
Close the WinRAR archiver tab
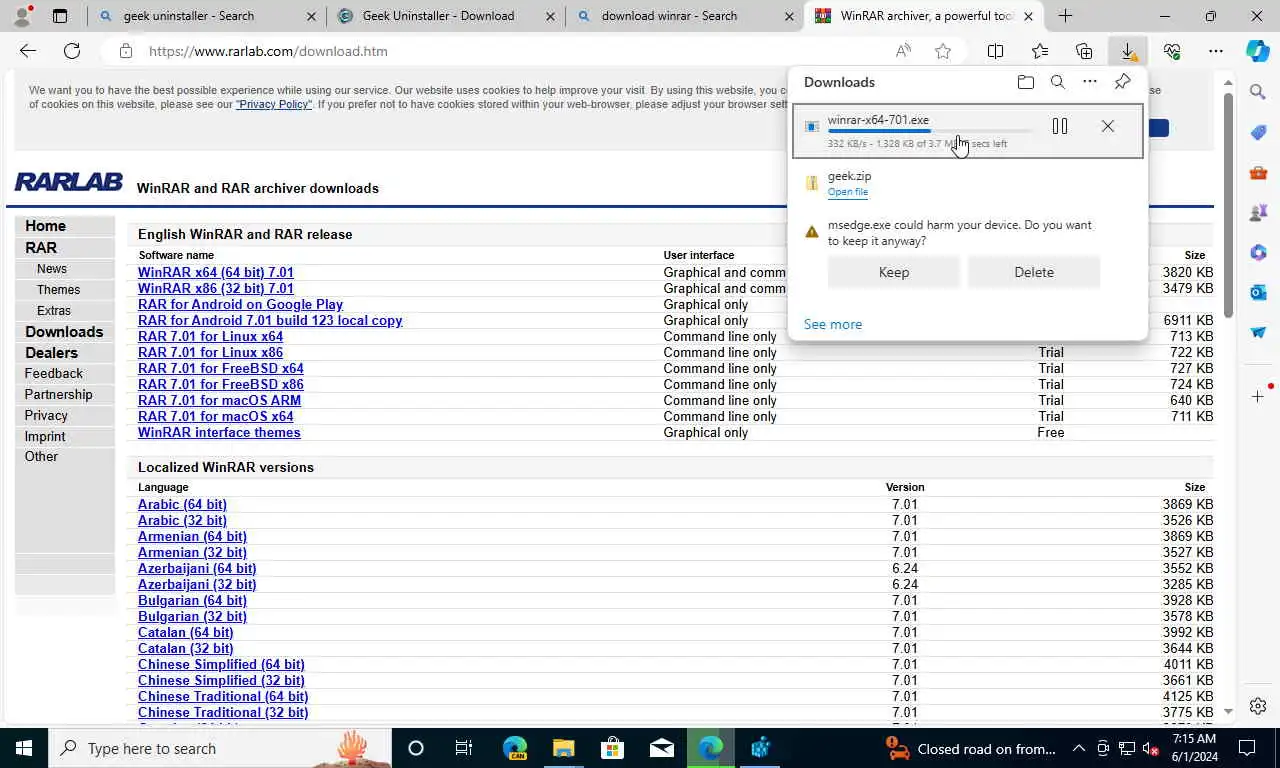click(x=1028, y=16)
